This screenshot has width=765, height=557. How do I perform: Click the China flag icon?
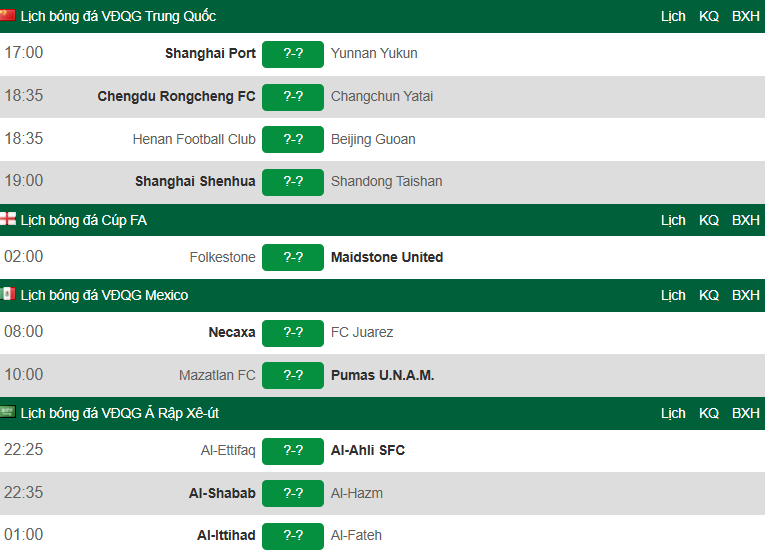click(8, 16)
